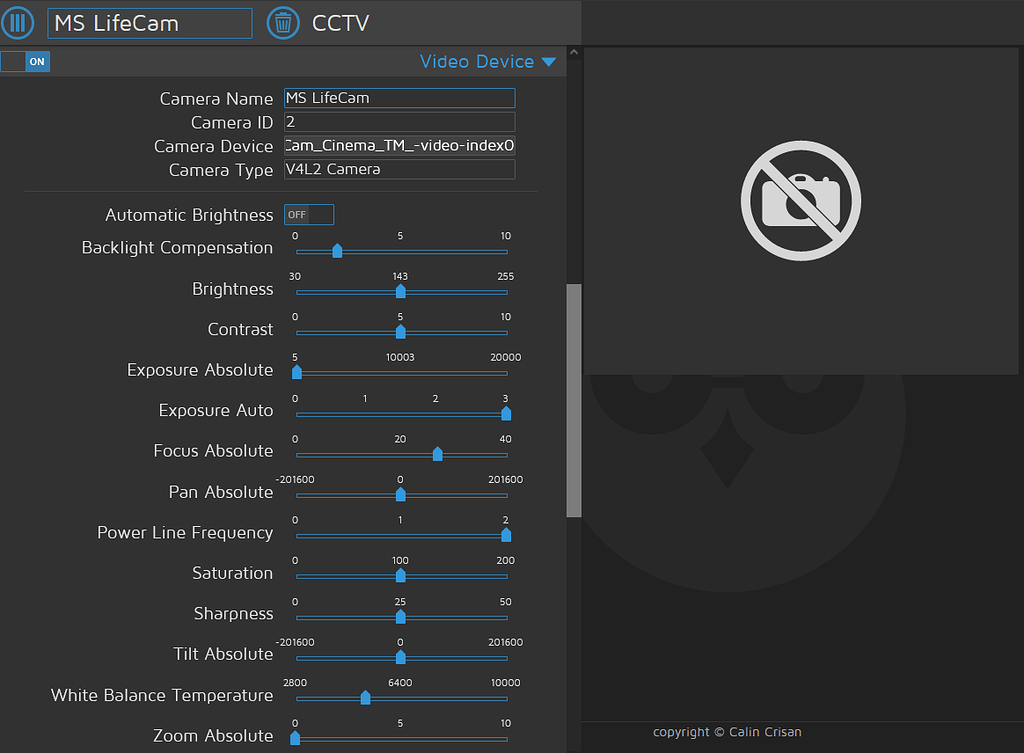Click the Contrast slider handle

401,332
